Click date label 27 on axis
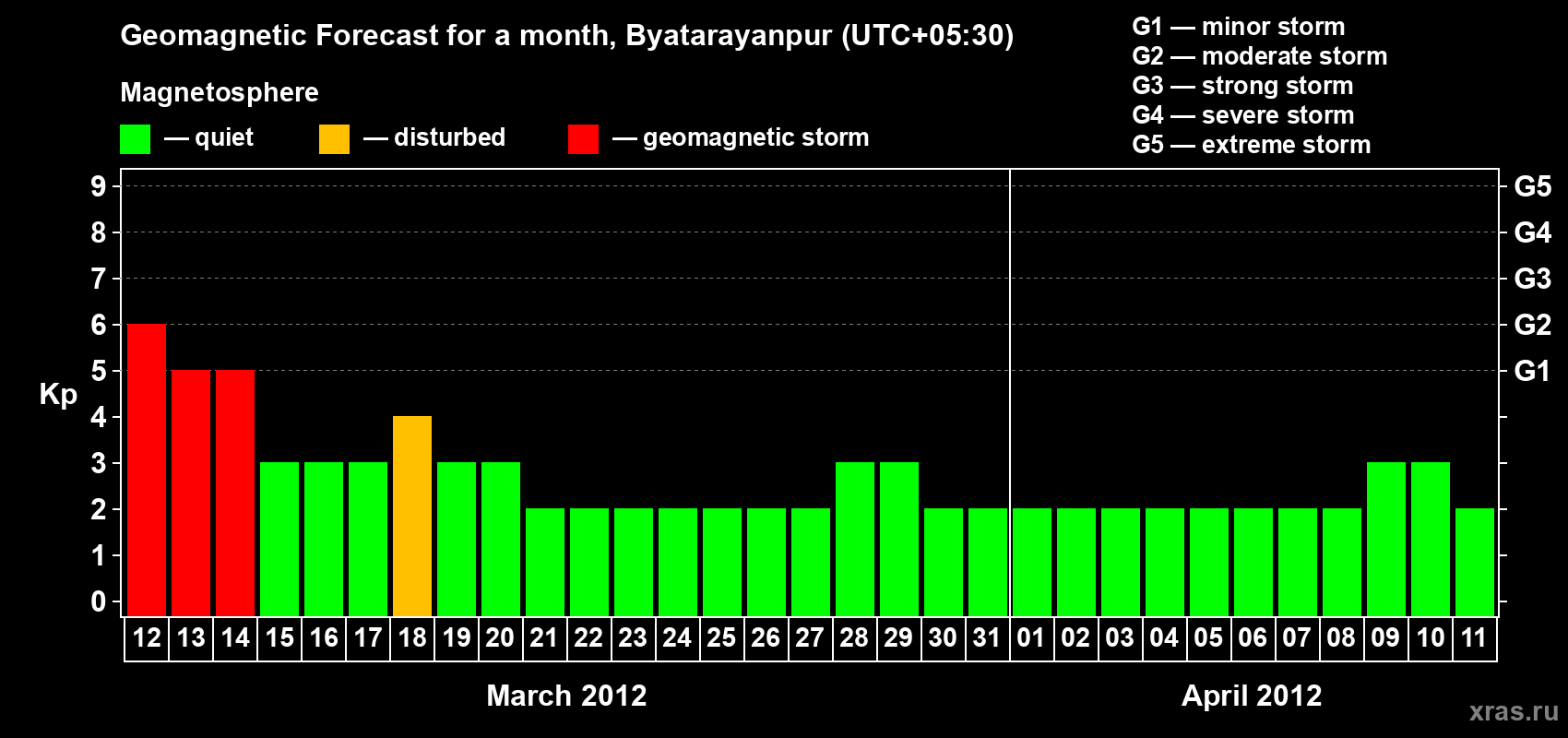1568x738 pixels. (810, 637)
